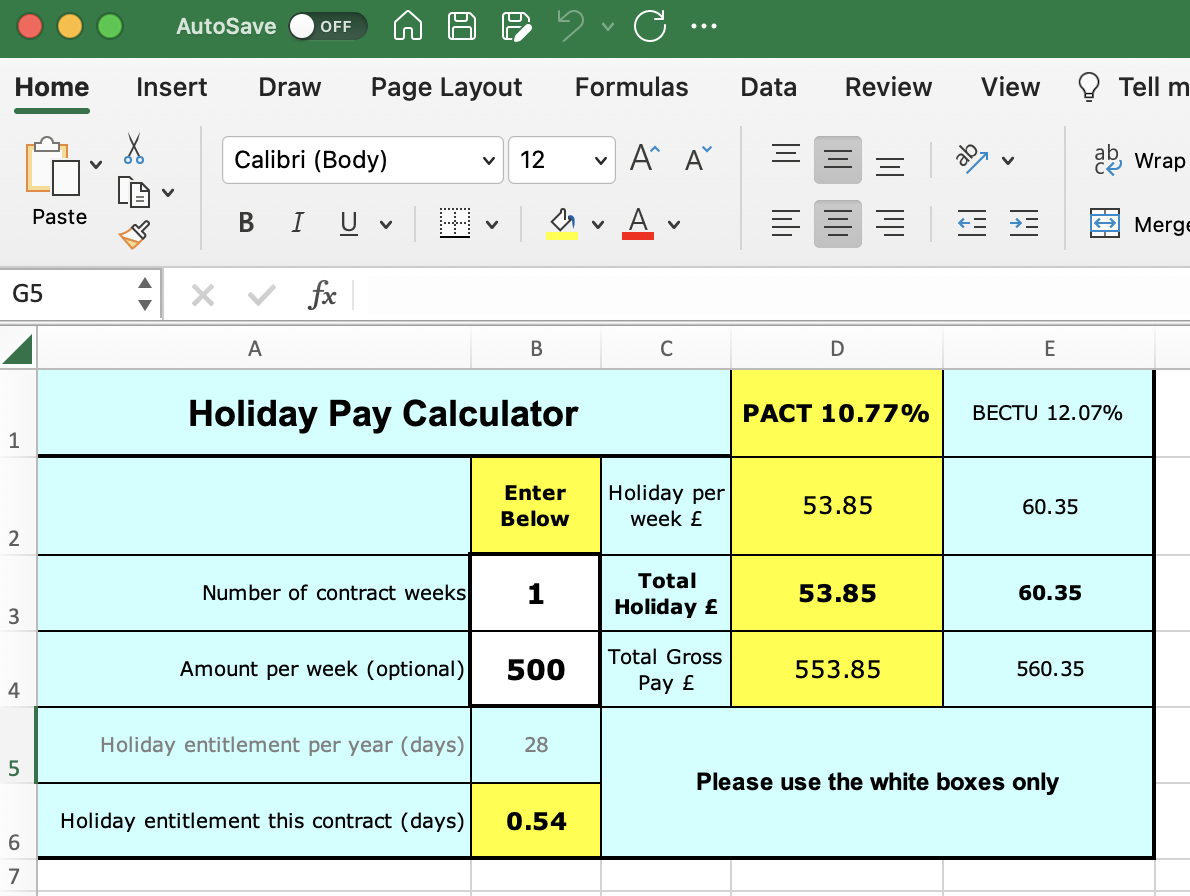Click the Align Right icon
1190x896 pixels.
point(889,223)
